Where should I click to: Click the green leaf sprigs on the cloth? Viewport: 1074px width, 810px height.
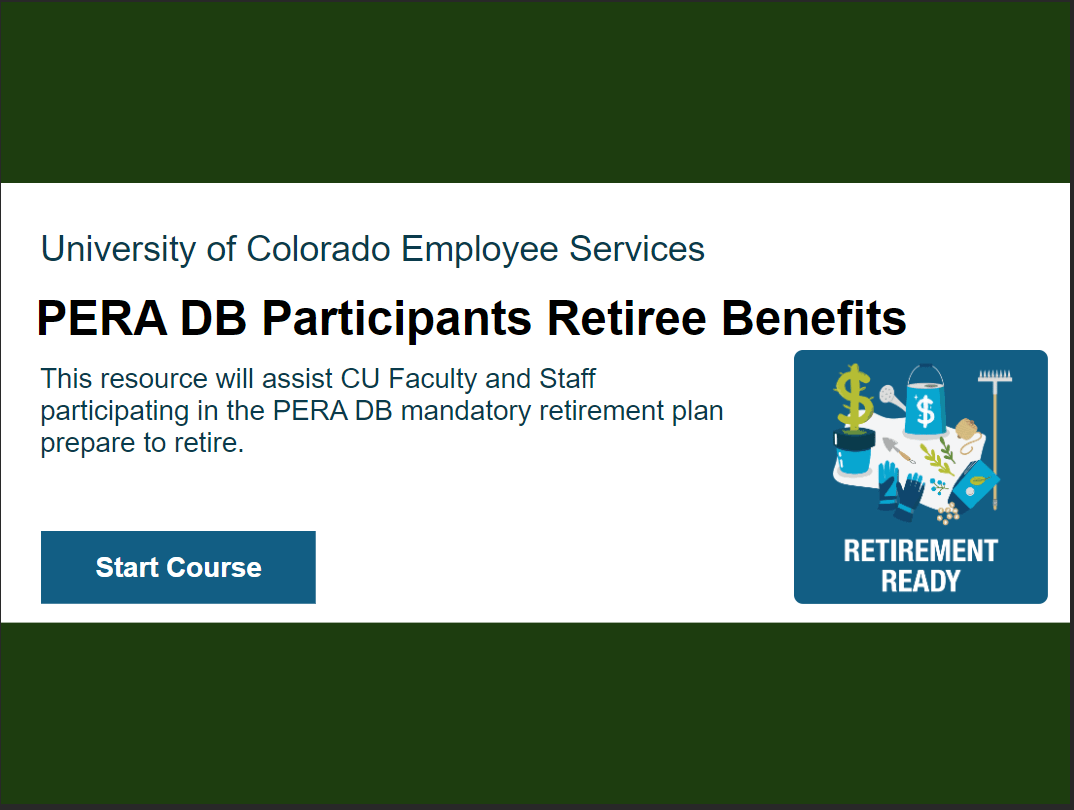[x=938, y=455]
